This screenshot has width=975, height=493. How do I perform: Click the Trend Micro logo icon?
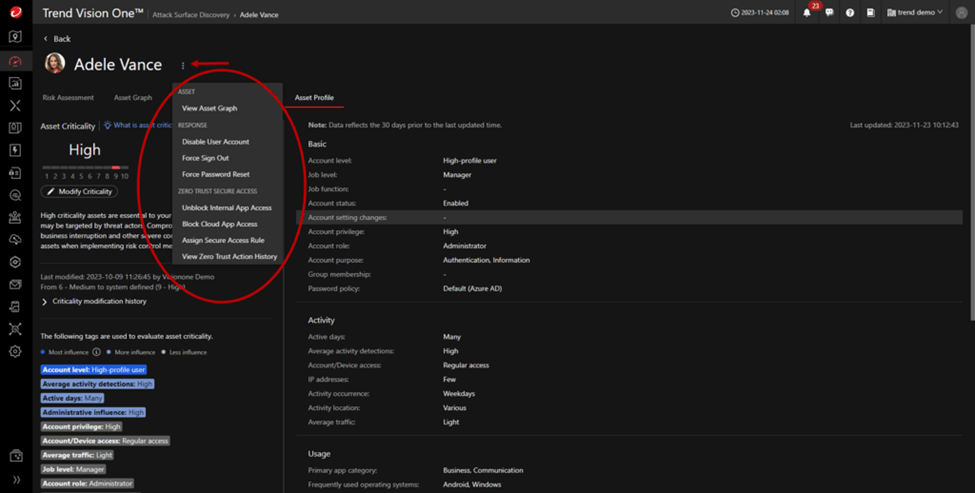pyautogui.click(x=16, y=12)
